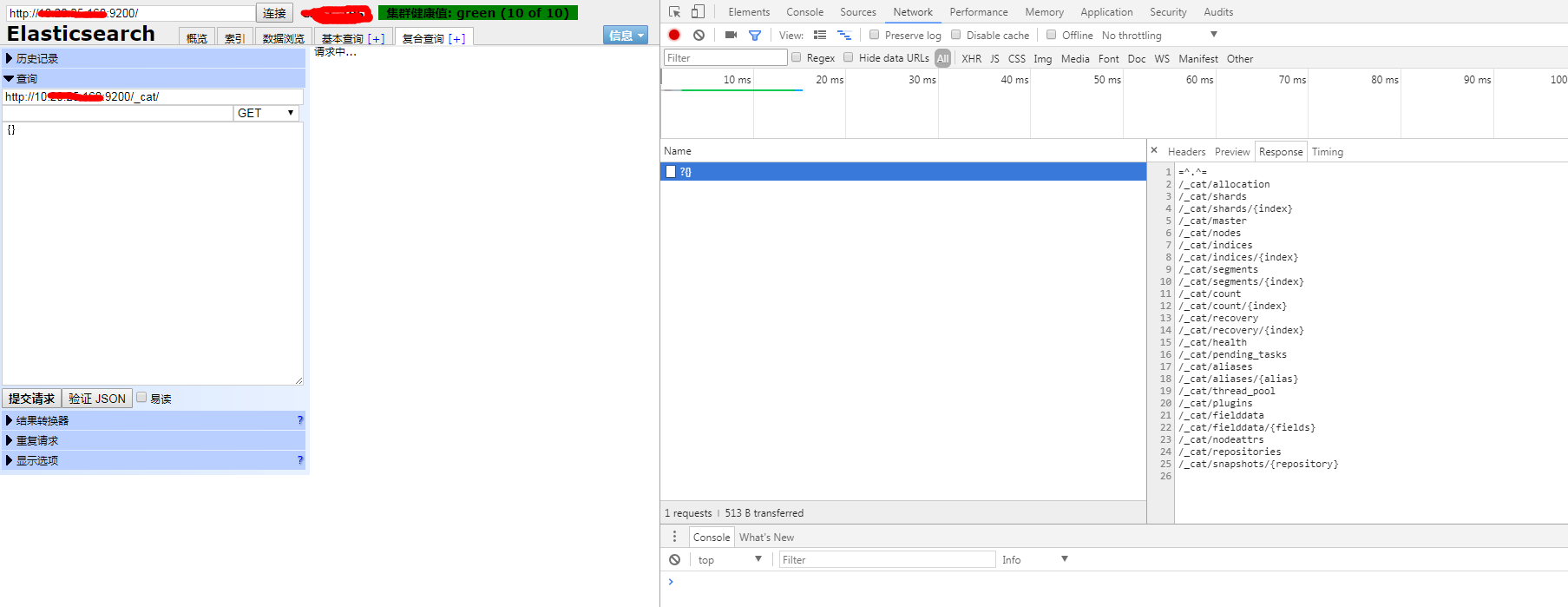Click the help icon next to 显示选项
Image resolution: width=1568 pixels, height=607 pixels.
coord(300,460)
